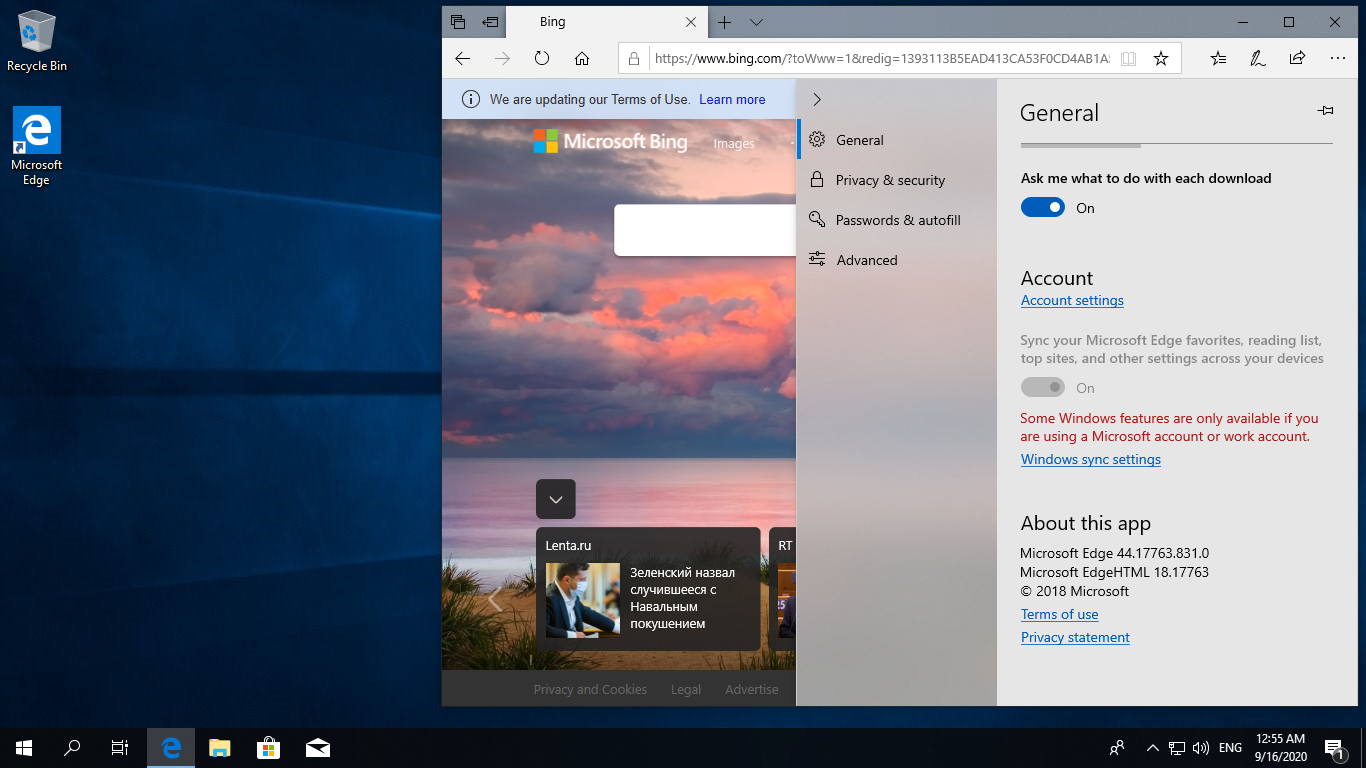1366x768 pixels.
Task: Open Mail app from taskbar
Action: click(318, 747)
